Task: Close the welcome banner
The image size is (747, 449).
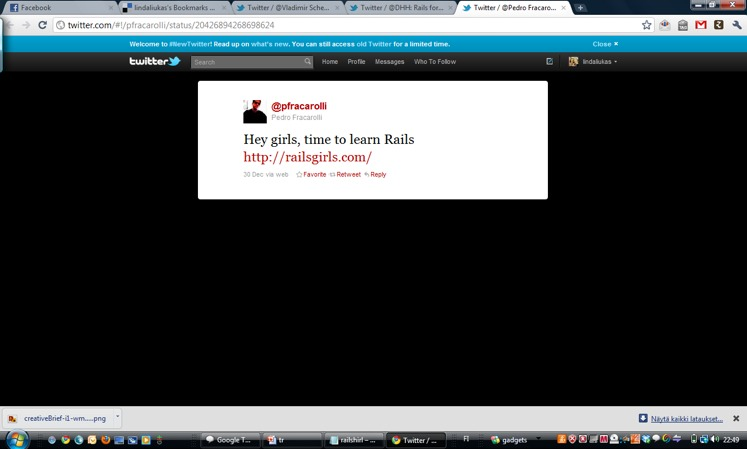Action: [x=606, y=44]
